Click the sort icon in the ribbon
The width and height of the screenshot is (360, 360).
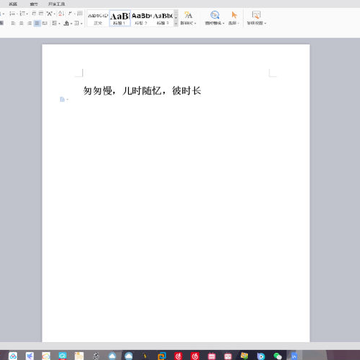(x=61, y=14)
